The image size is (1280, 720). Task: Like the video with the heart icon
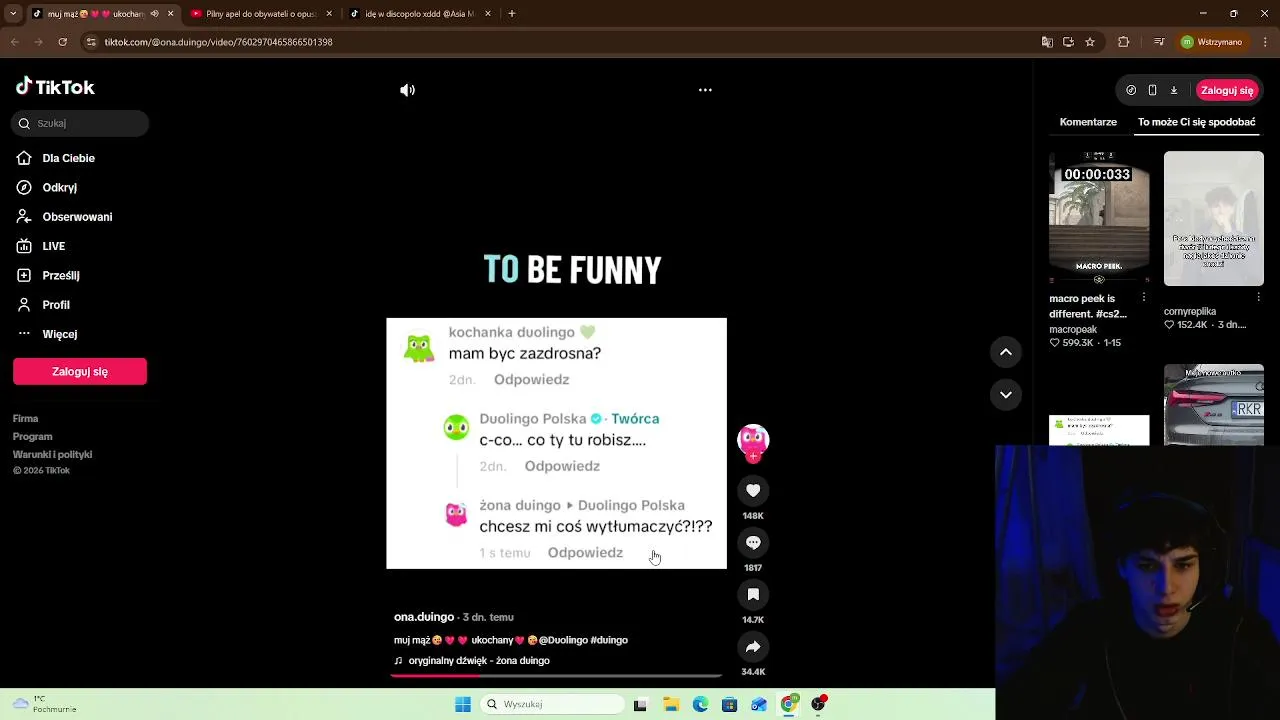[x=753, y=490]
